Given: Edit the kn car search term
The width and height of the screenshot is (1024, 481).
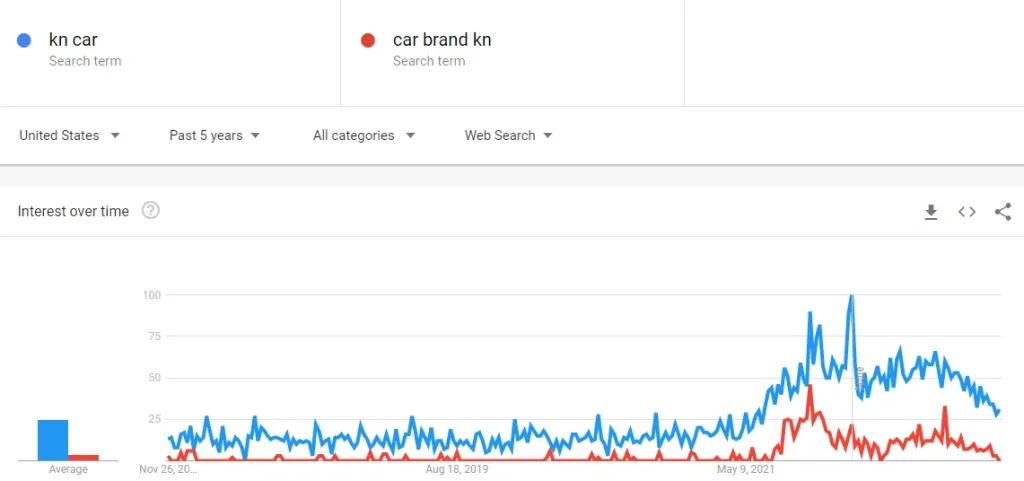Looking at the screenshot, I should coord(74,41).
